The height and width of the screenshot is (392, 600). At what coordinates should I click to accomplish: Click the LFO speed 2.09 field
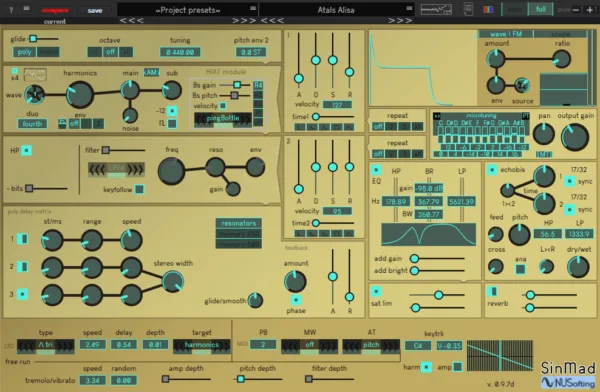(x=93, y=345)
